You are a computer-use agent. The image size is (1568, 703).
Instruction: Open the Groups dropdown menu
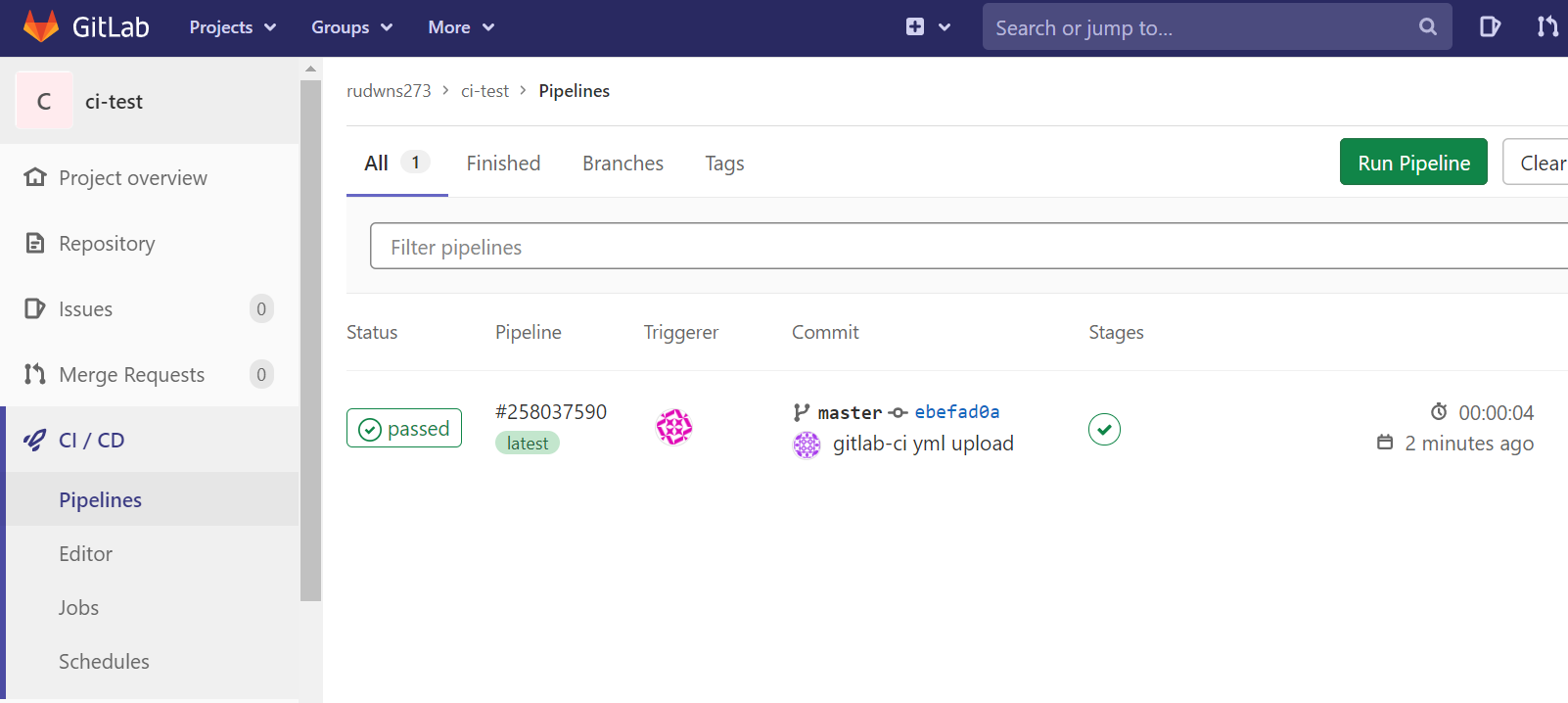coord(351,27)
